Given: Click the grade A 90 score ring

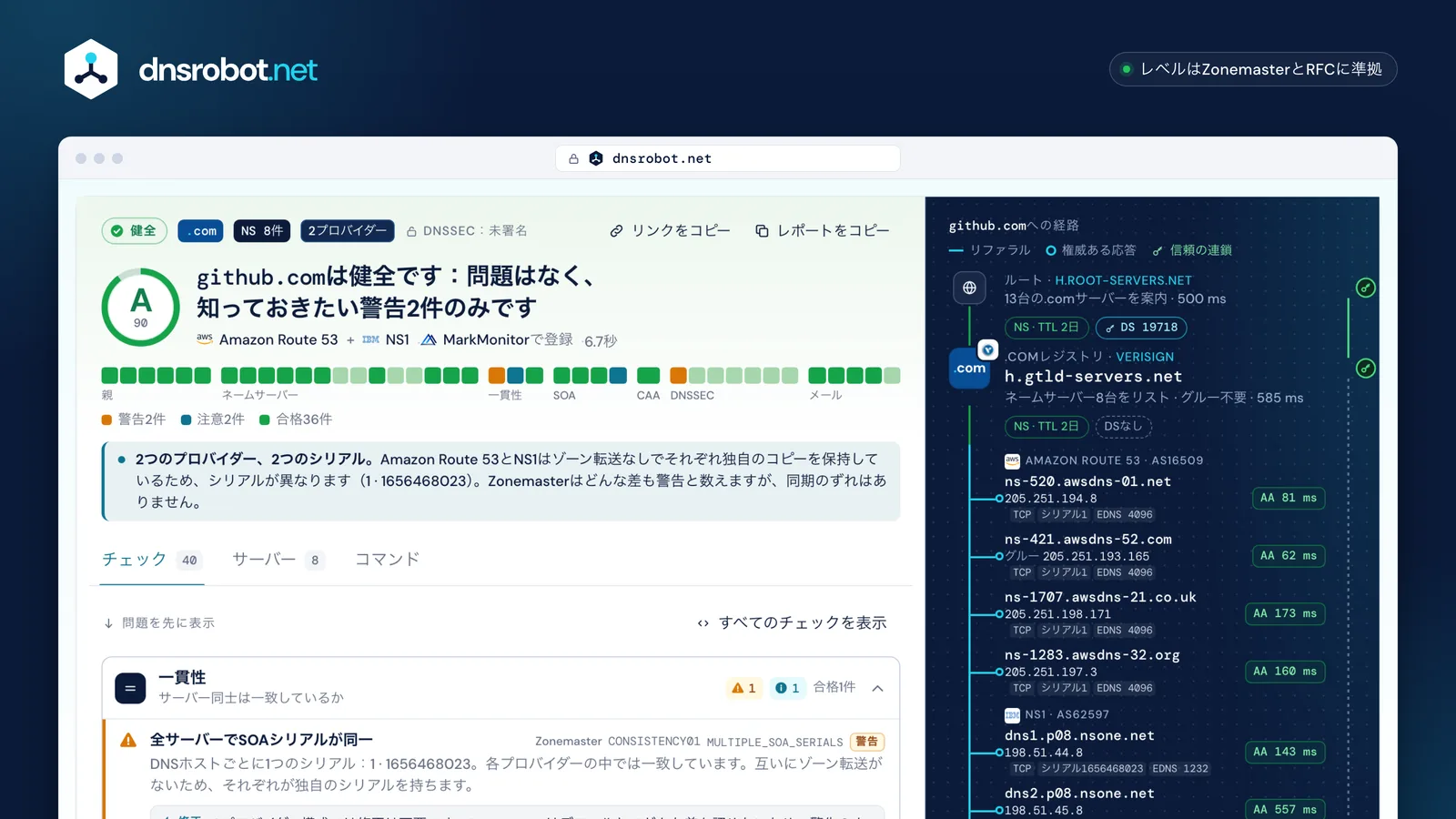Looking at the screenshot, I should (x=140, y=307).
